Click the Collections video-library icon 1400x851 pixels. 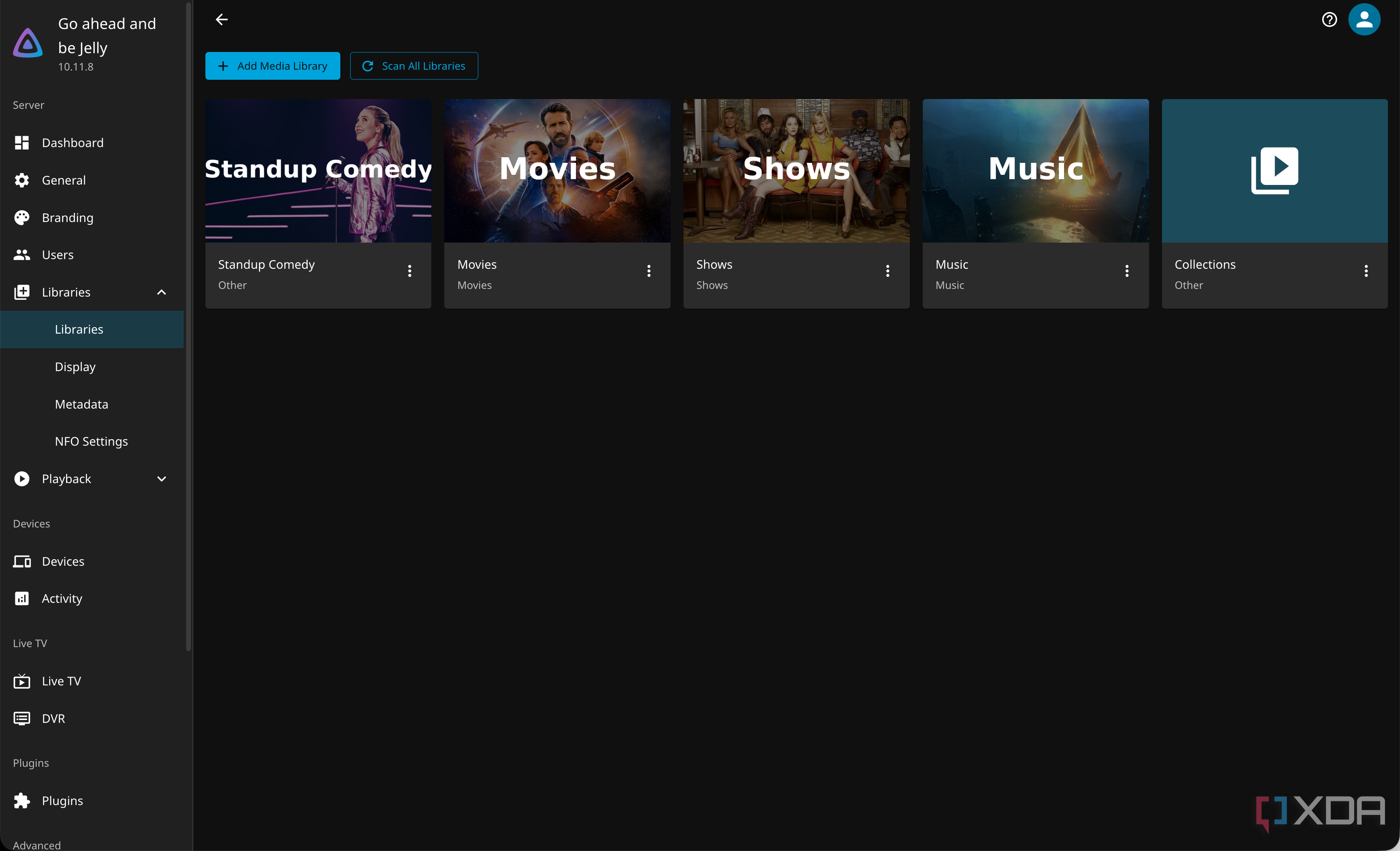click(1274, 170)
